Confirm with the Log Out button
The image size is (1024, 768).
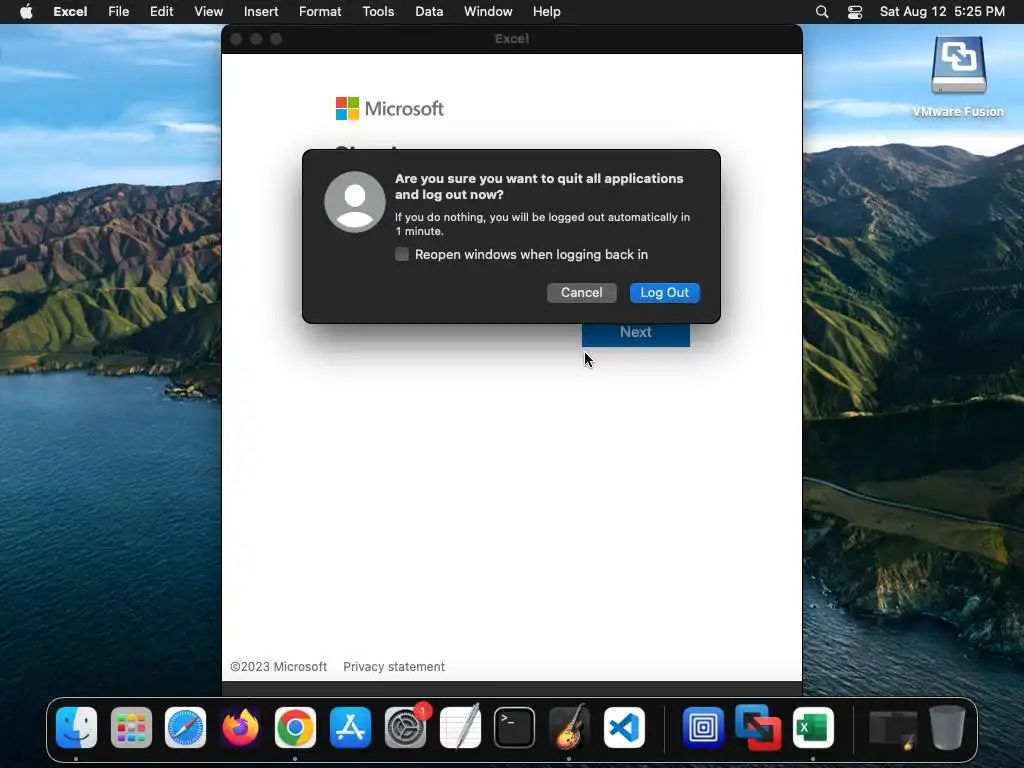[x=664, y=293]
